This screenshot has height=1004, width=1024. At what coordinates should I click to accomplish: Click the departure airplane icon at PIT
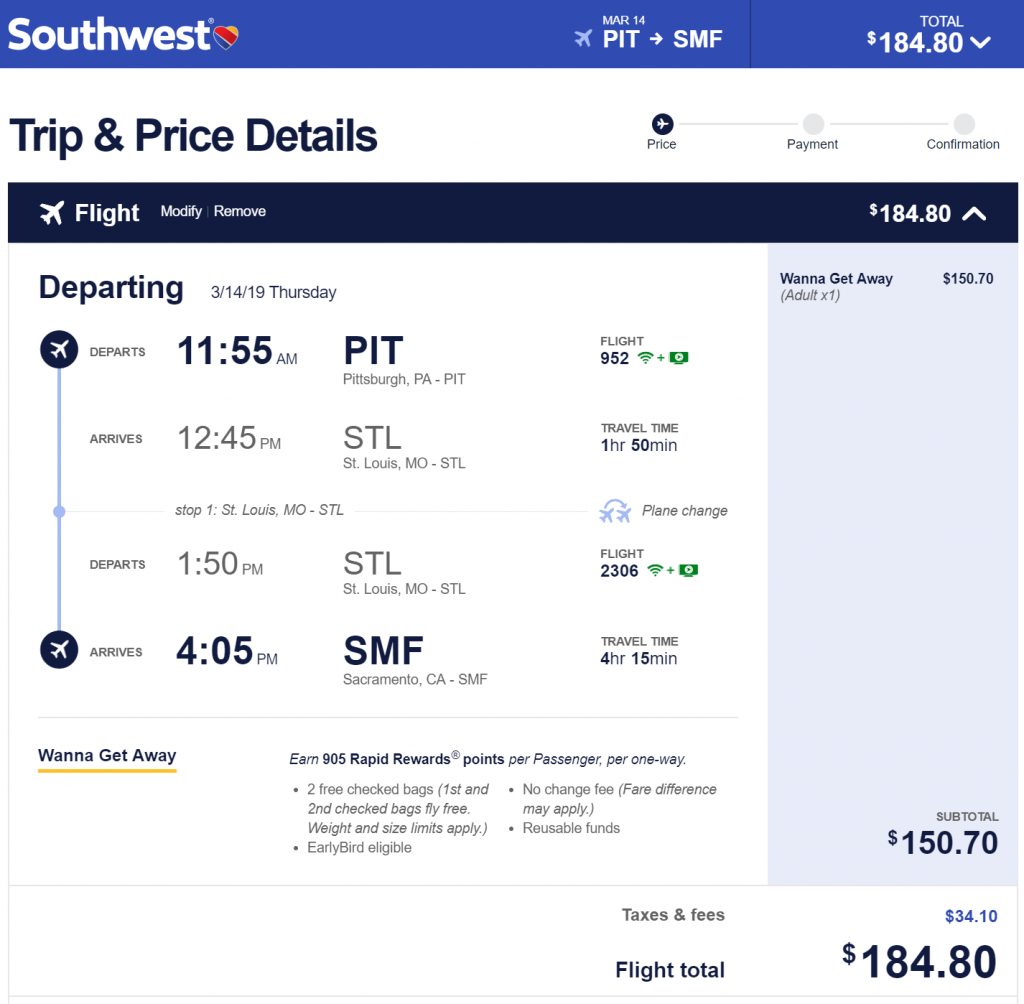(x=59, y=349)
